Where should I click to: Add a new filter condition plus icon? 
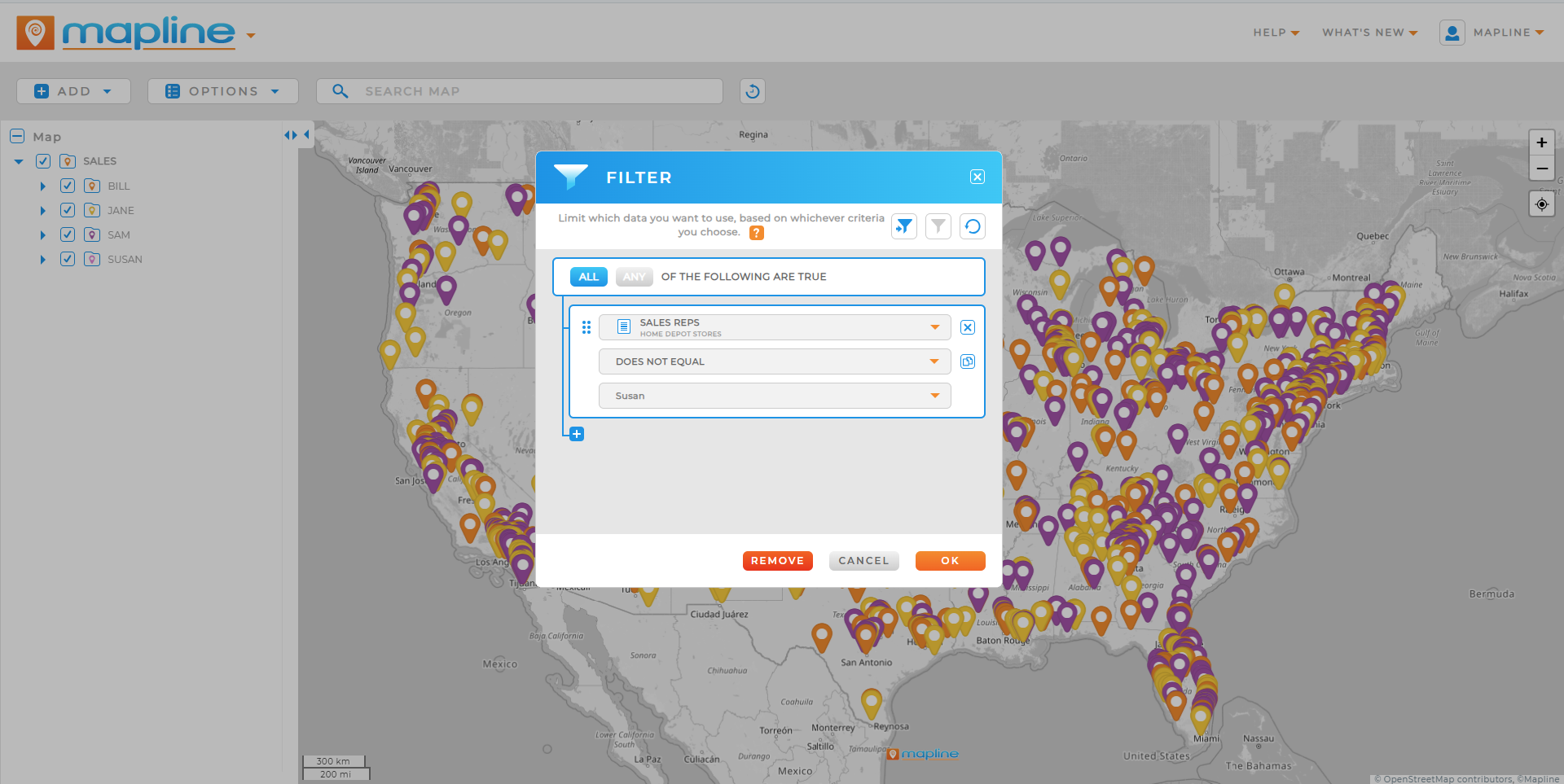[577, 434]
